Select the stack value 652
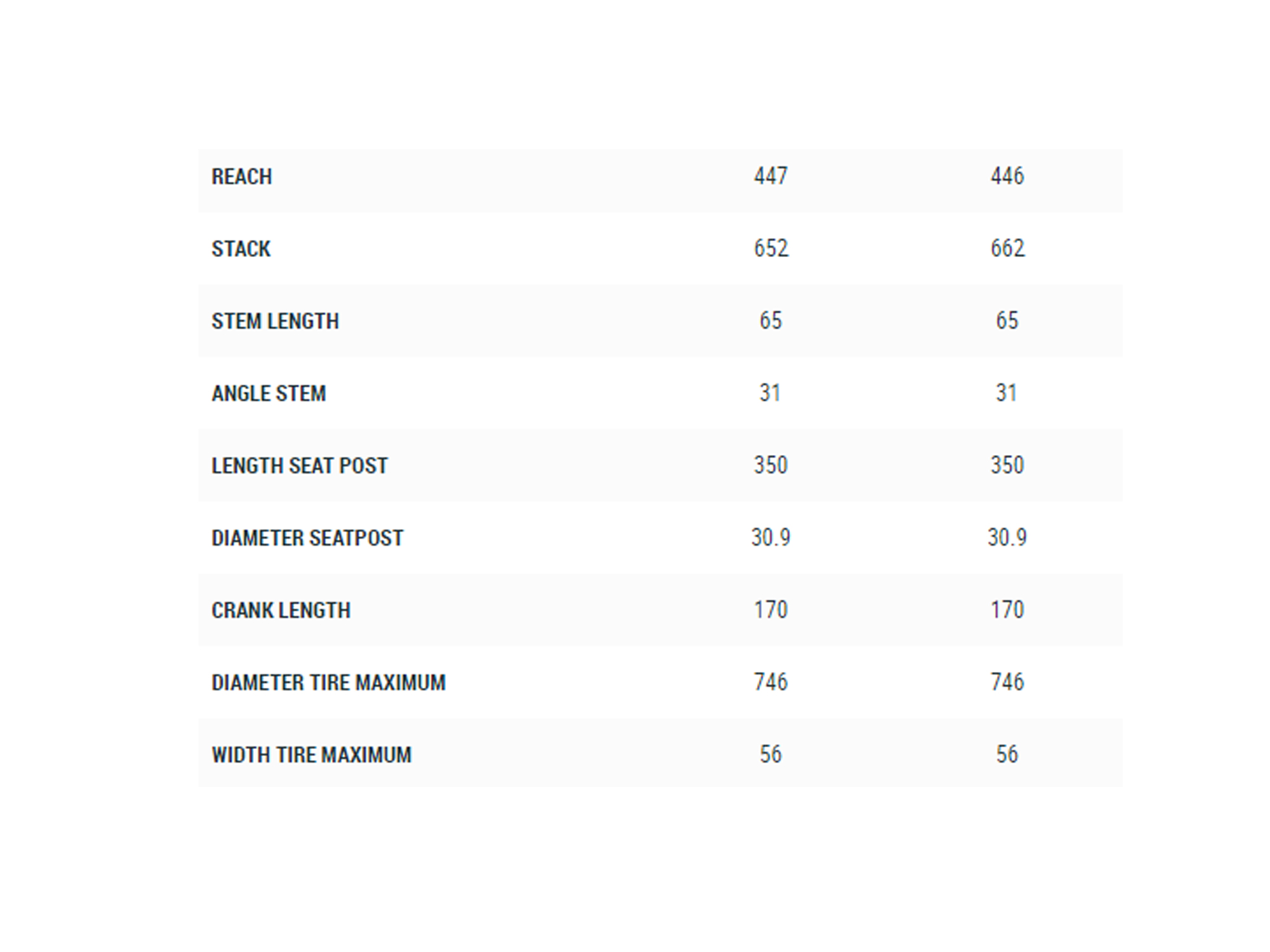1270x952 pixels. tap(771, 248)
